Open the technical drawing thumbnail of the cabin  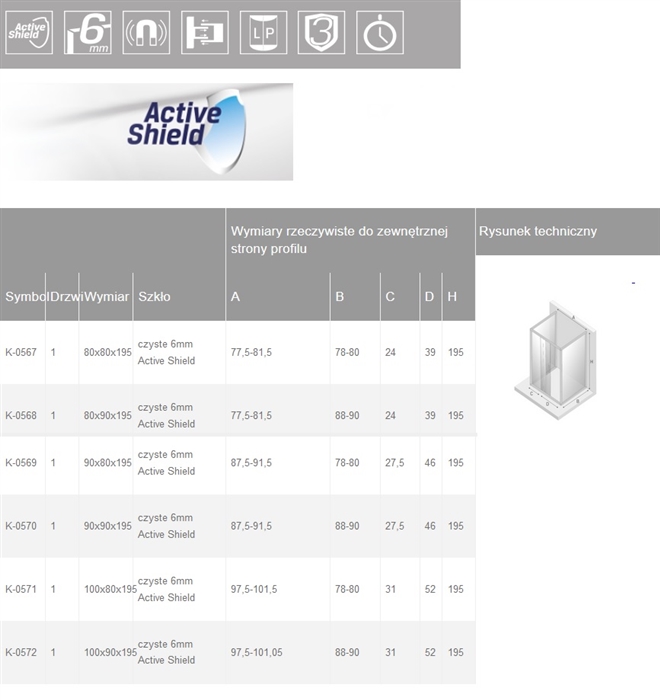click(556, 360)
